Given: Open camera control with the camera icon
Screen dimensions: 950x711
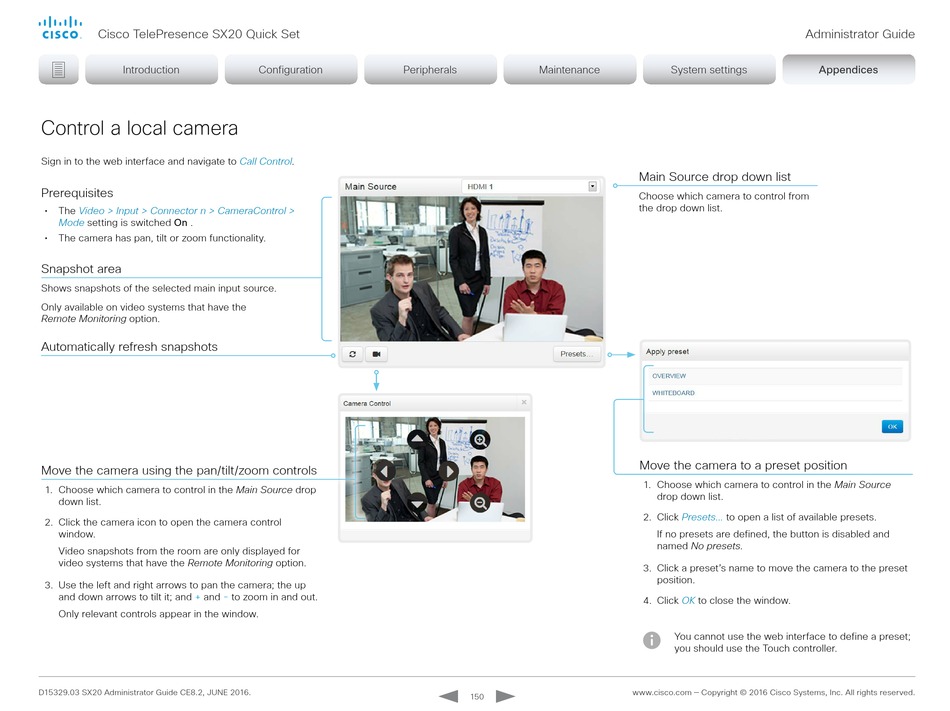Looking at the screenshot, I should tap(376, 354).
